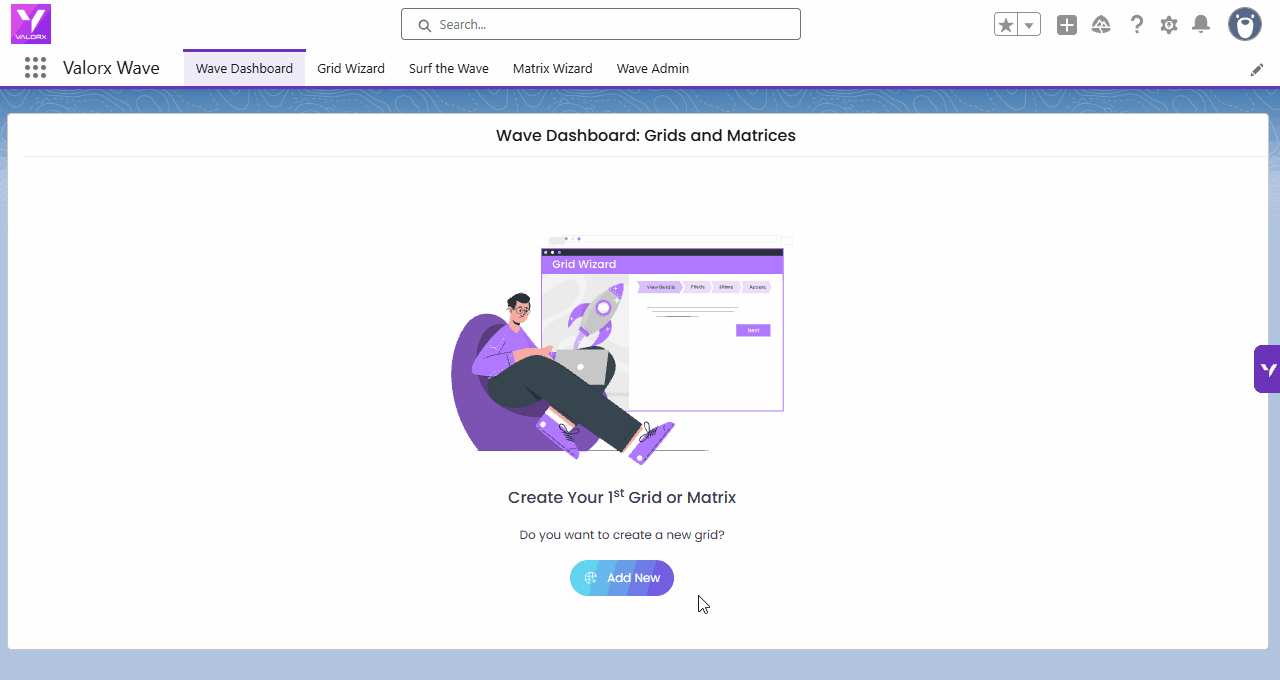
Task: Open the Trailhead guidance icon
Action: coord(1101,25)
